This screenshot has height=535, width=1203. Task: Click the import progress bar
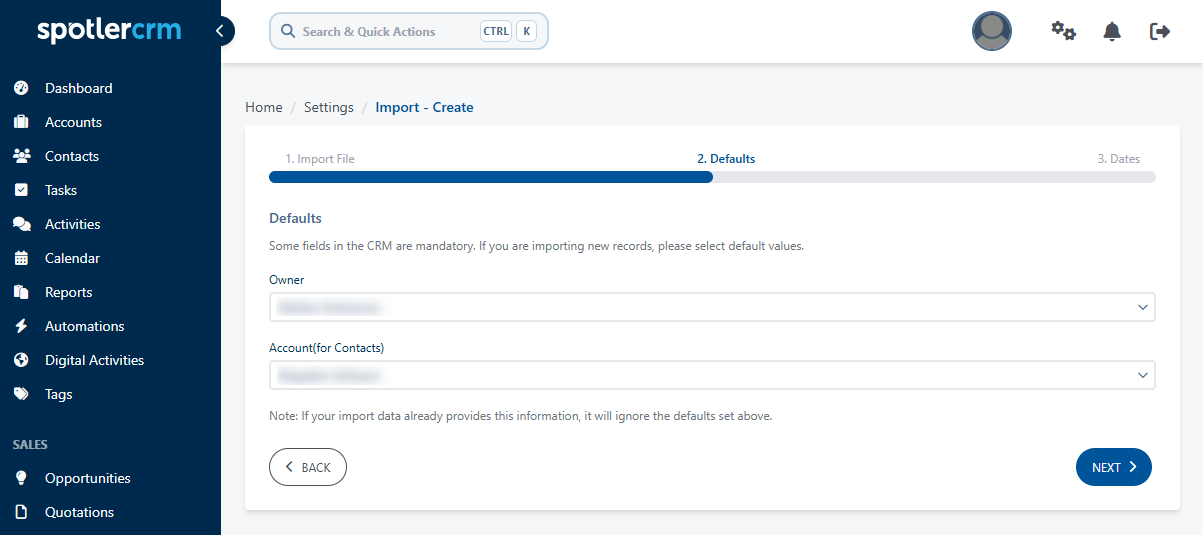[x=712, y=177]
